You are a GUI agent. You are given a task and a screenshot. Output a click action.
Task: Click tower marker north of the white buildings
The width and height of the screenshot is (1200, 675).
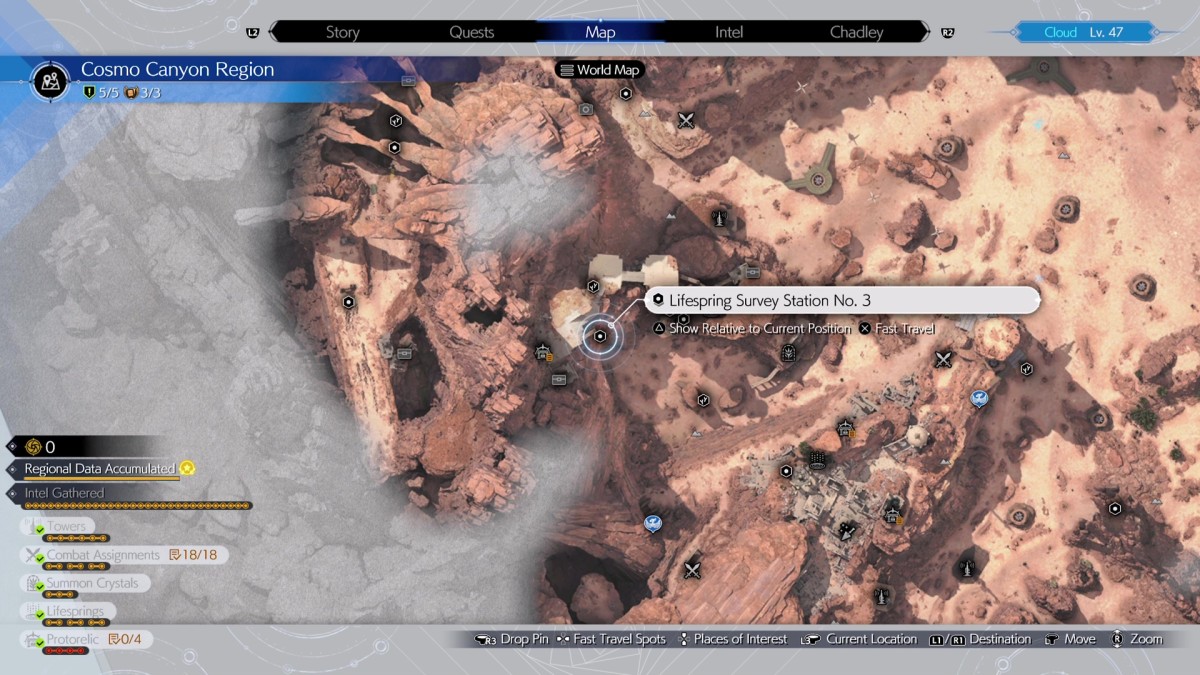(718, 218)
